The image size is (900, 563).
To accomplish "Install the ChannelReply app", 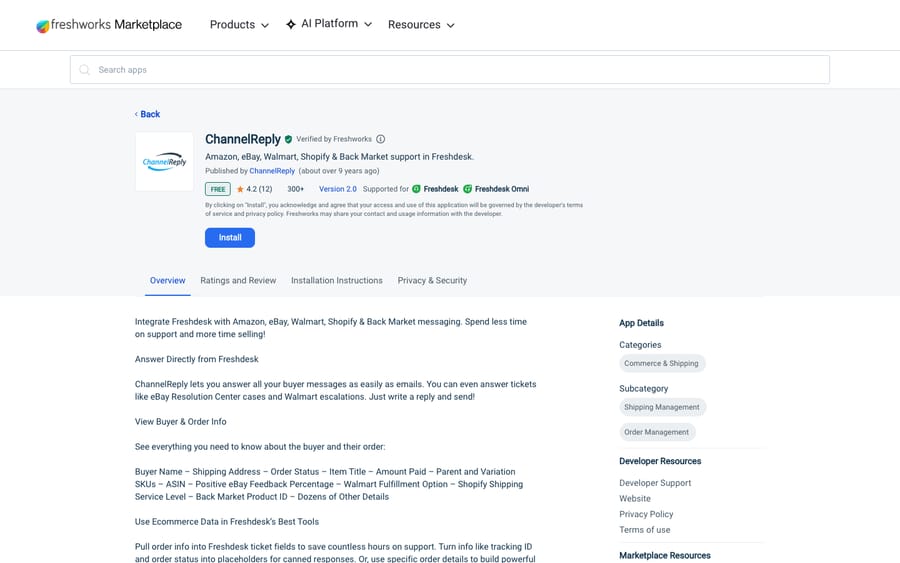I will coord(230,238).
